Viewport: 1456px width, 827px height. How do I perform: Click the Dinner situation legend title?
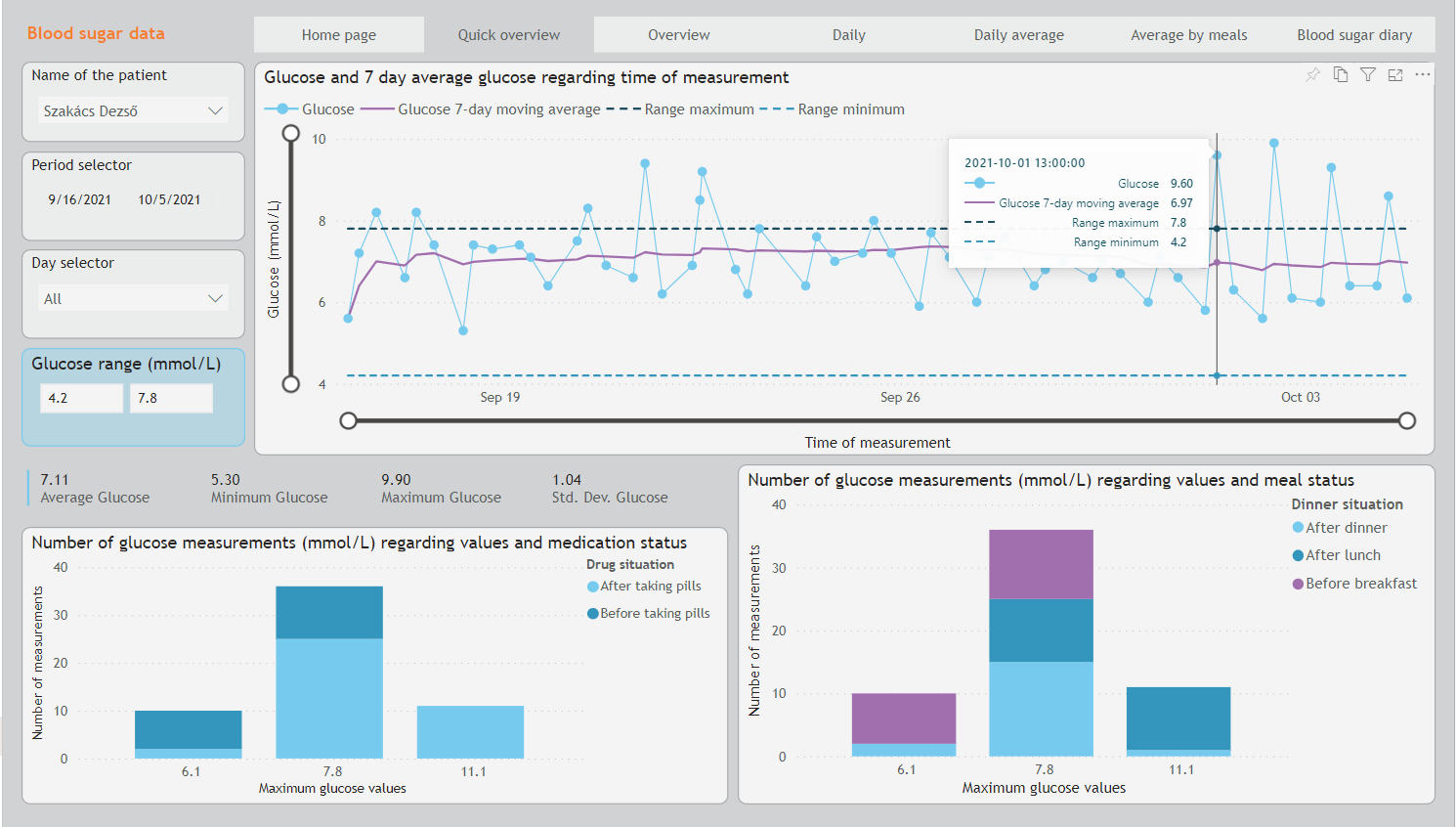(x=1348, y=504)
